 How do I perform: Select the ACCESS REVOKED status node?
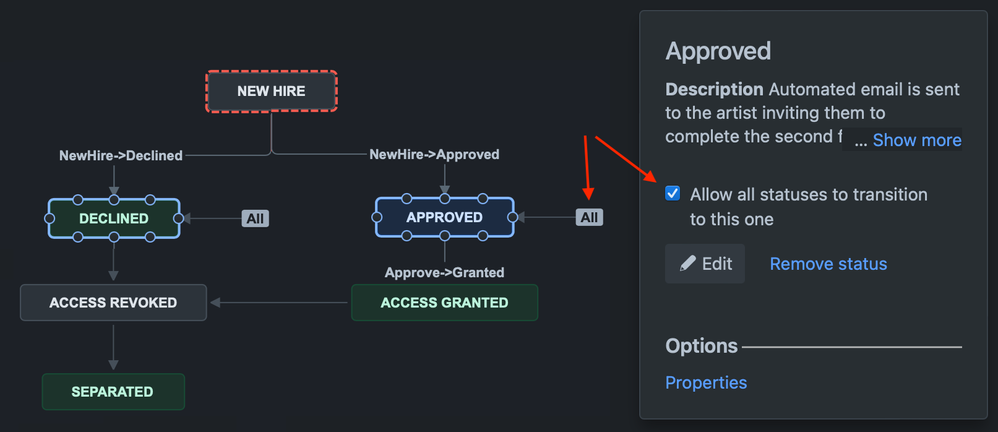[113, 302]
